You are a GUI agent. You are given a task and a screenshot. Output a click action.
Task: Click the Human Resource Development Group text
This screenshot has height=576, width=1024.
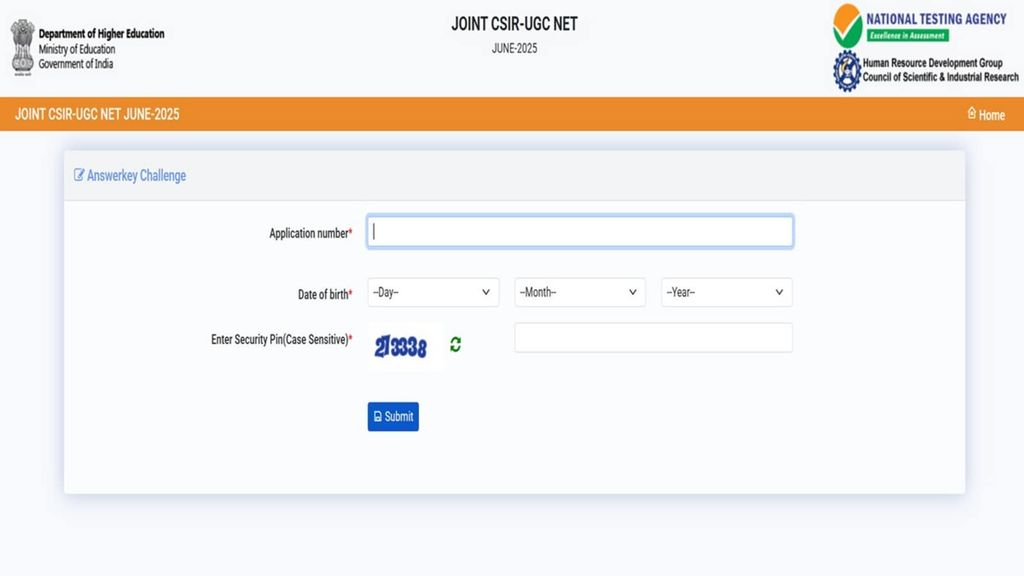[933, 63]
